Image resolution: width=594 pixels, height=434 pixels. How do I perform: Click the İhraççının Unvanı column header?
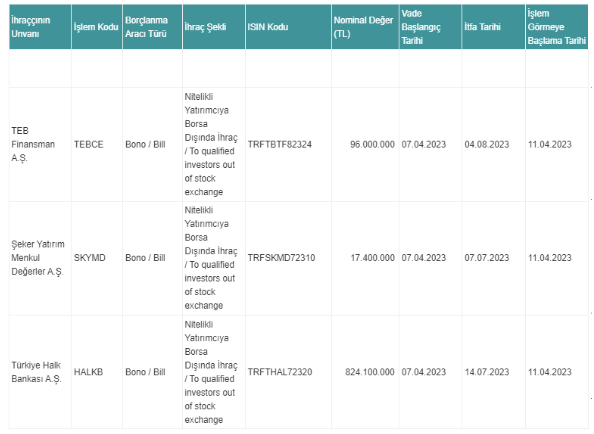pos(40,27)
